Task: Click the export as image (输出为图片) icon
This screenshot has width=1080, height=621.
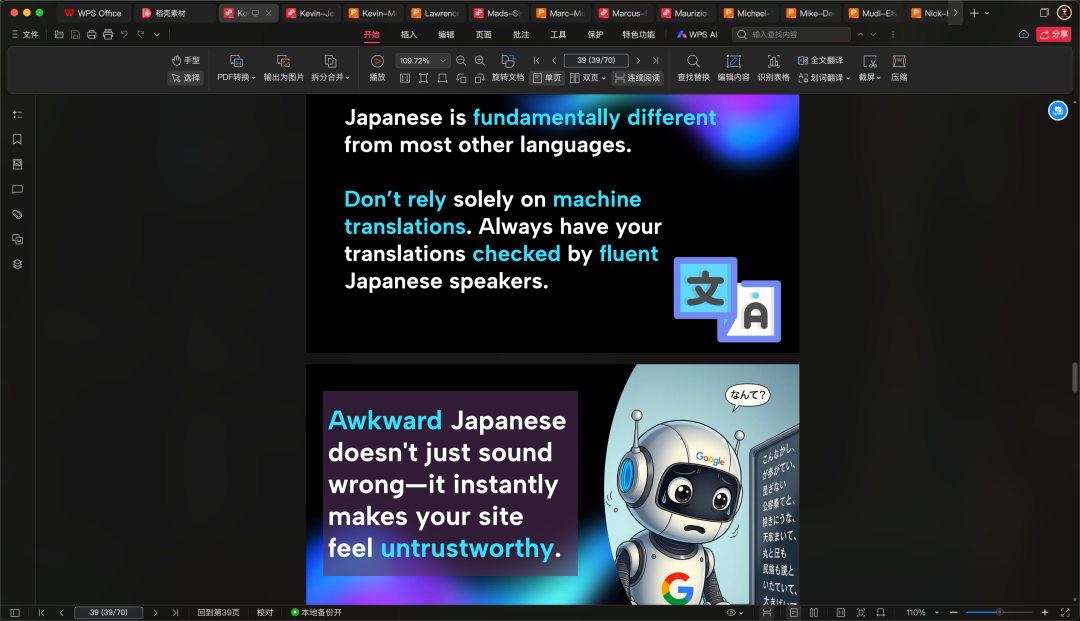Action: point(283,61)
